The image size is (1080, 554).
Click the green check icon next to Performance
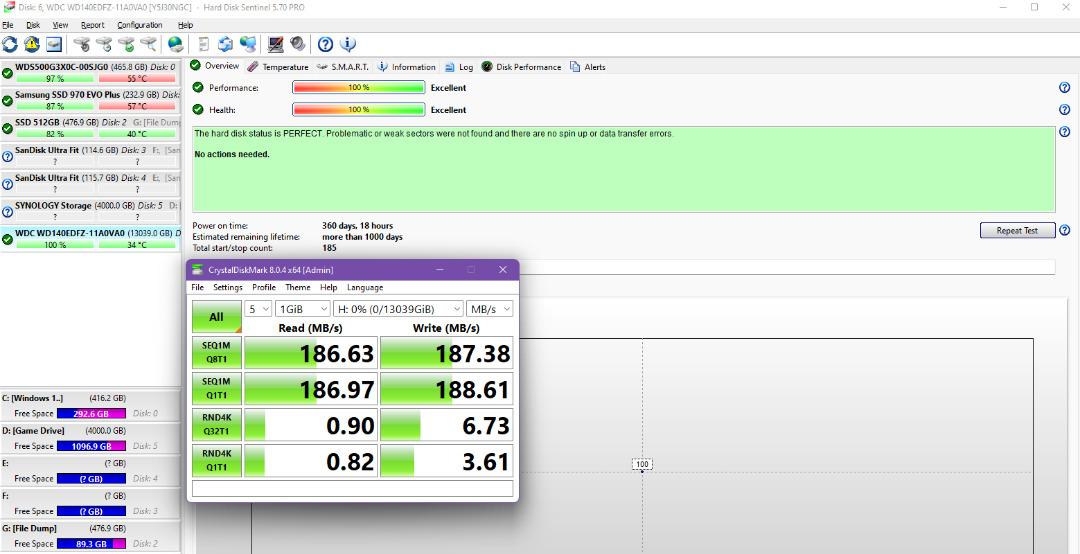[198, 88]
